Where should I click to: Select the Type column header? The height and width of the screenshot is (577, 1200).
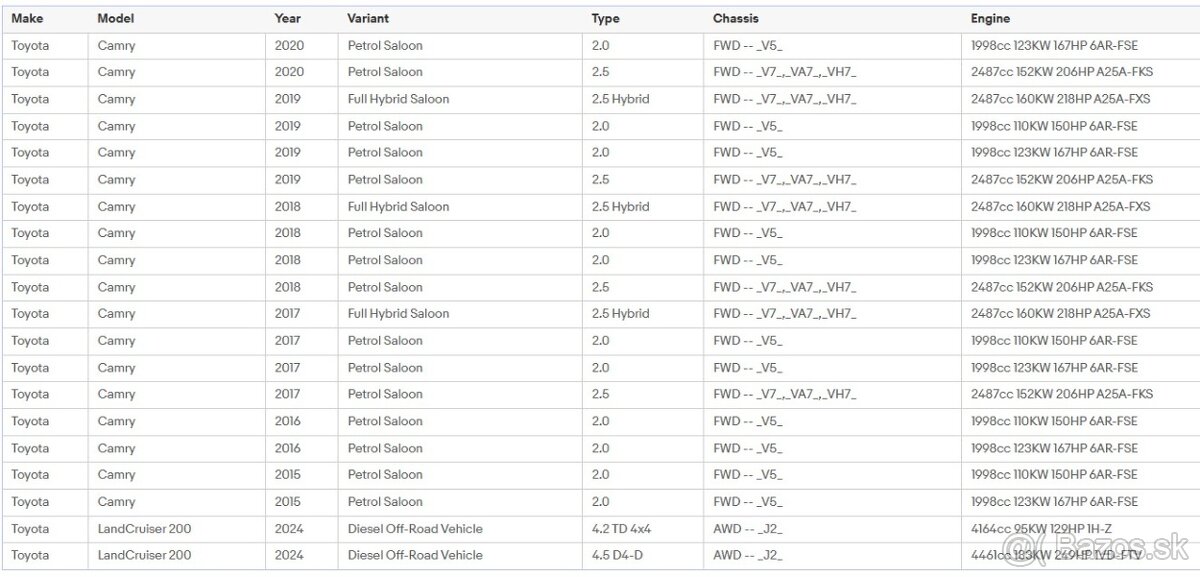pyautogui.click(x=605, y=19)
